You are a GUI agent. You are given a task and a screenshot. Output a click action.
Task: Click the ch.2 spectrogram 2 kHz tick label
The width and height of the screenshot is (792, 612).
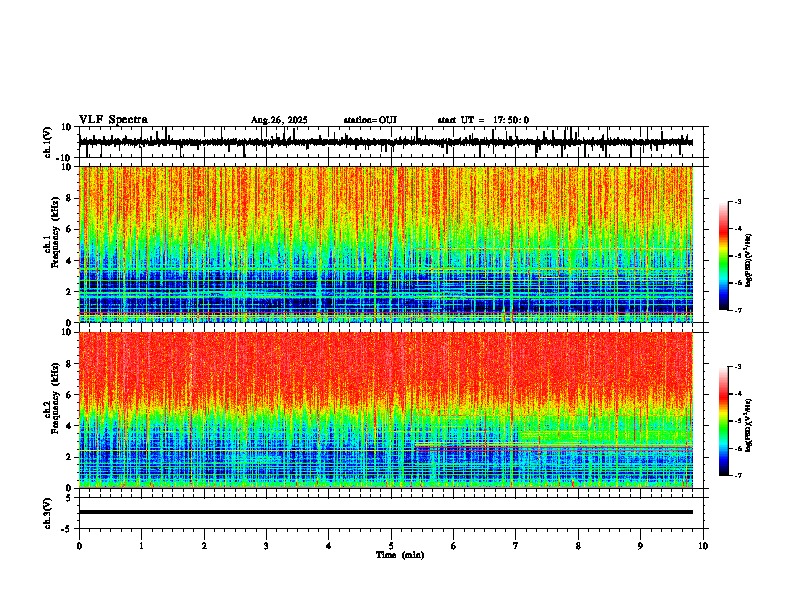[70, 457]
